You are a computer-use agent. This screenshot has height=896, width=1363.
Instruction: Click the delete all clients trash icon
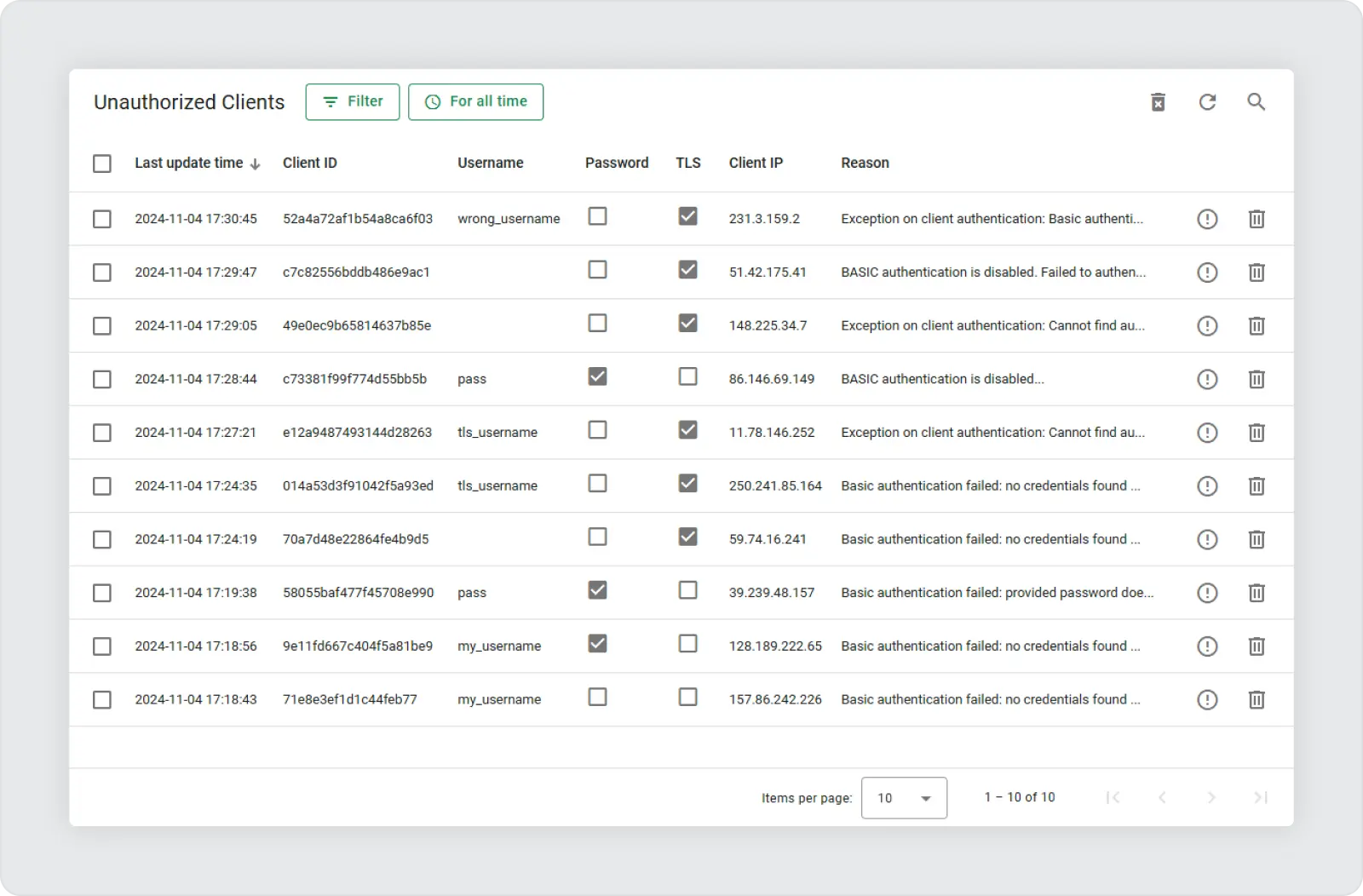click(1158, 102)
